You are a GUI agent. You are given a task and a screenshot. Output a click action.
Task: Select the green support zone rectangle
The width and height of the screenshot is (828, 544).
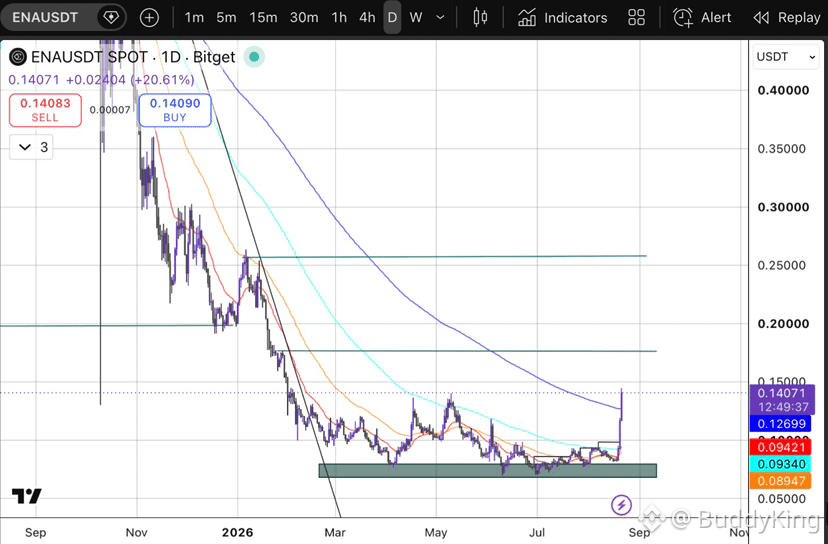488,471
